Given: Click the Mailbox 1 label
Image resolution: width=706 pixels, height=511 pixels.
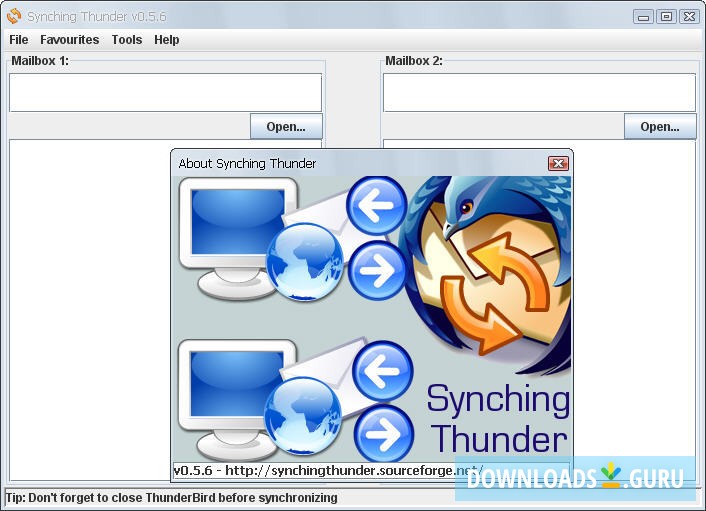Looking at the screenshot, I should (x=40, y=61).
